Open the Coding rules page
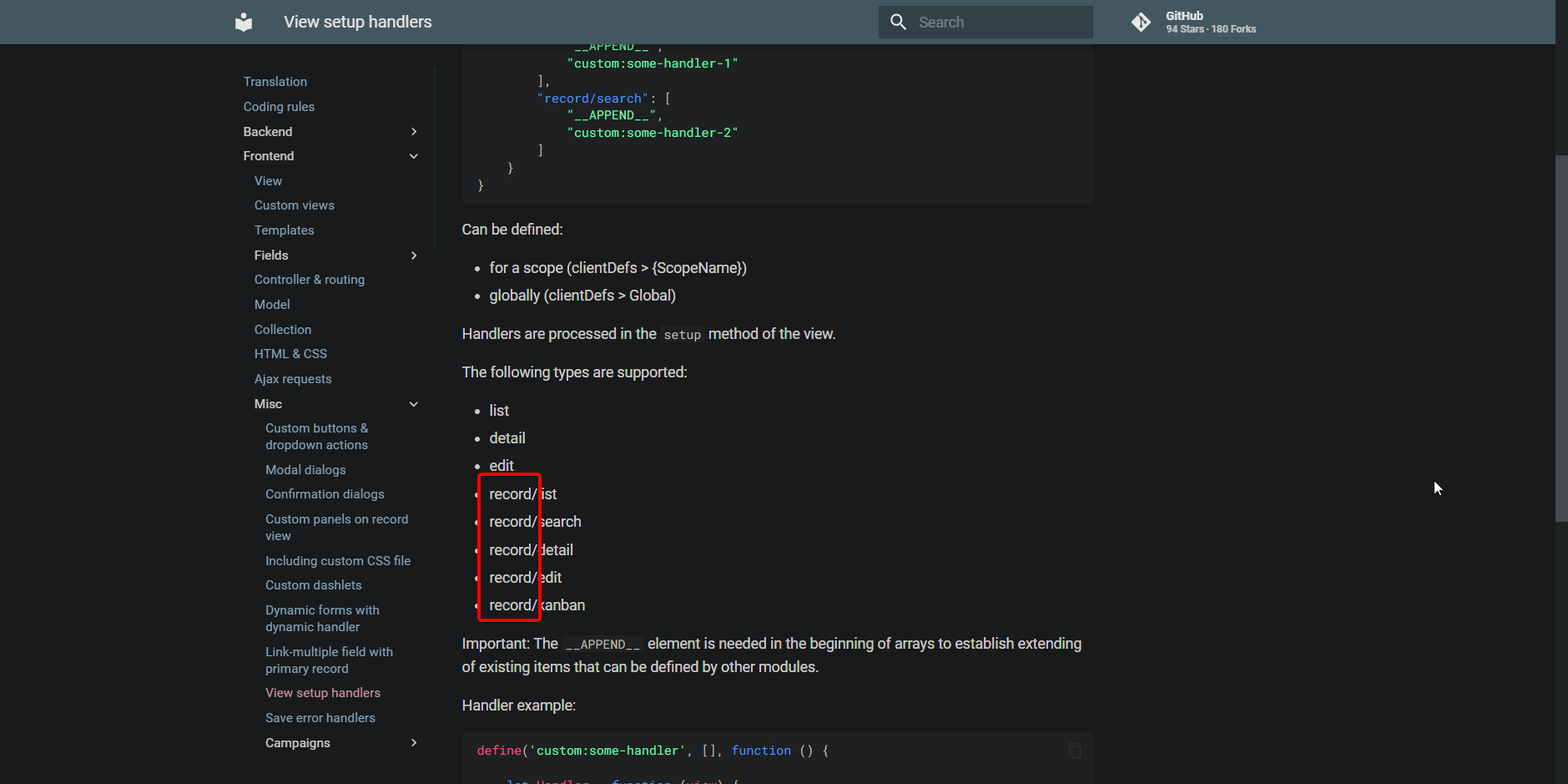The image size is (1568, 784). pos(279,107)
